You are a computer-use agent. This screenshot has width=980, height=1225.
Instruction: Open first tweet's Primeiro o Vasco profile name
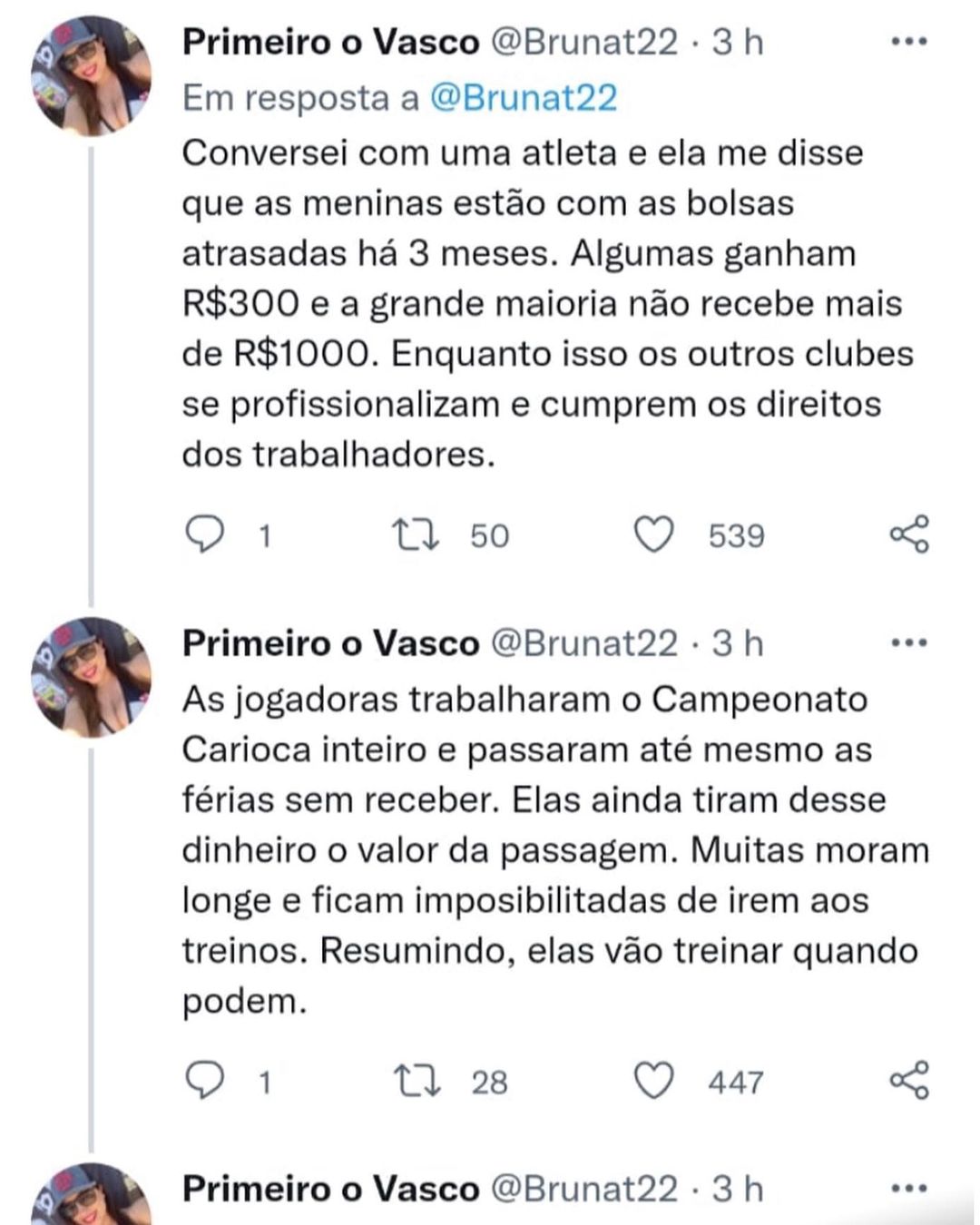[x=330, y=42]
